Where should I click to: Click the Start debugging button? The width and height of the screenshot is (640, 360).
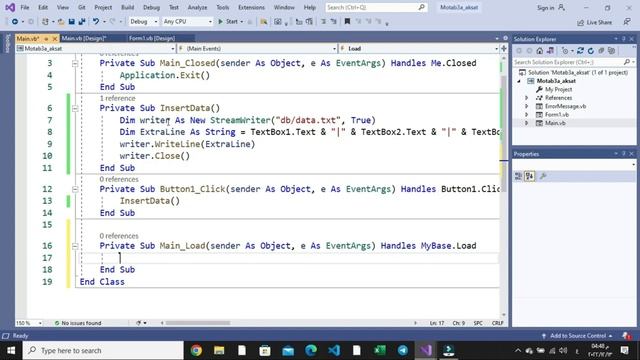coord(228,22)
